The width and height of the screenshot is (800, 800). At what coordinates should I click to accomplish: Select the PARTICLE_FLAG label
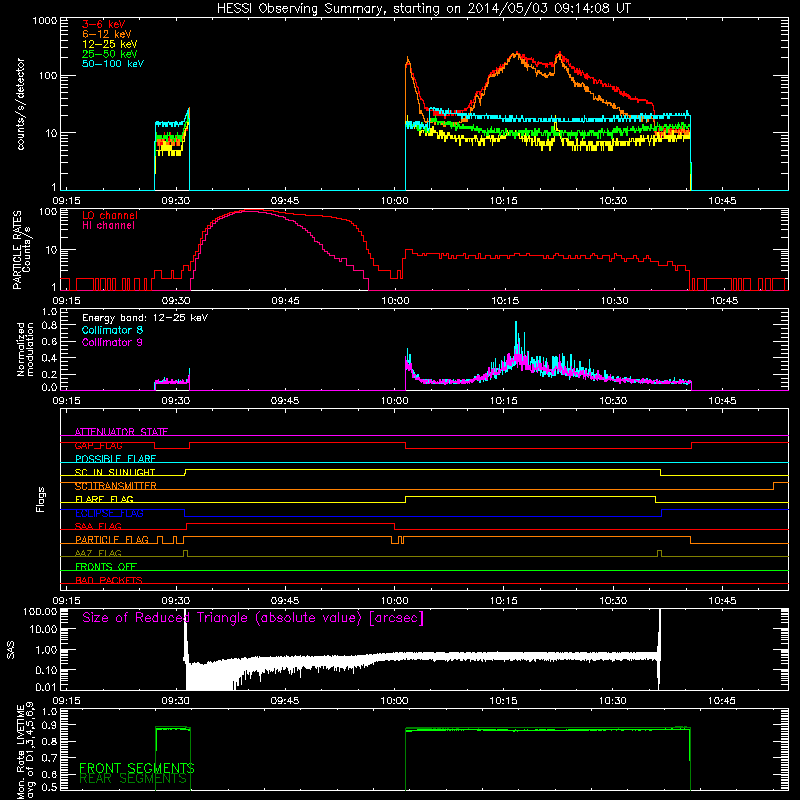point(112,540)
